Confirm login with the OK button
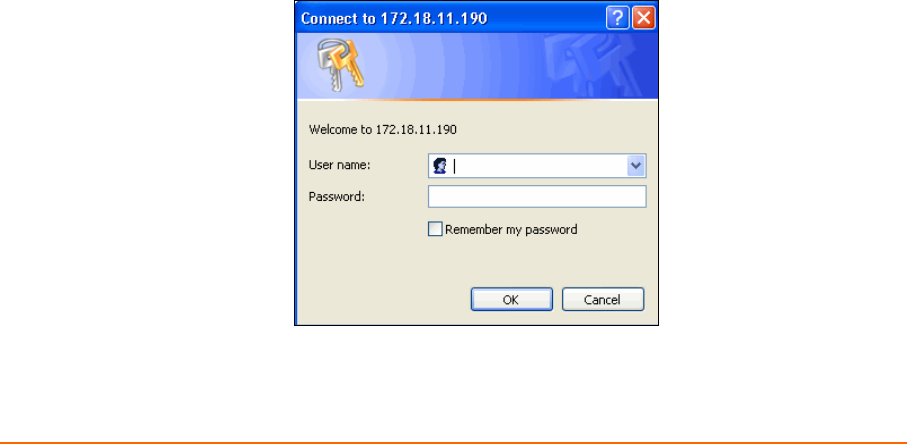 (x=511, y=299)
